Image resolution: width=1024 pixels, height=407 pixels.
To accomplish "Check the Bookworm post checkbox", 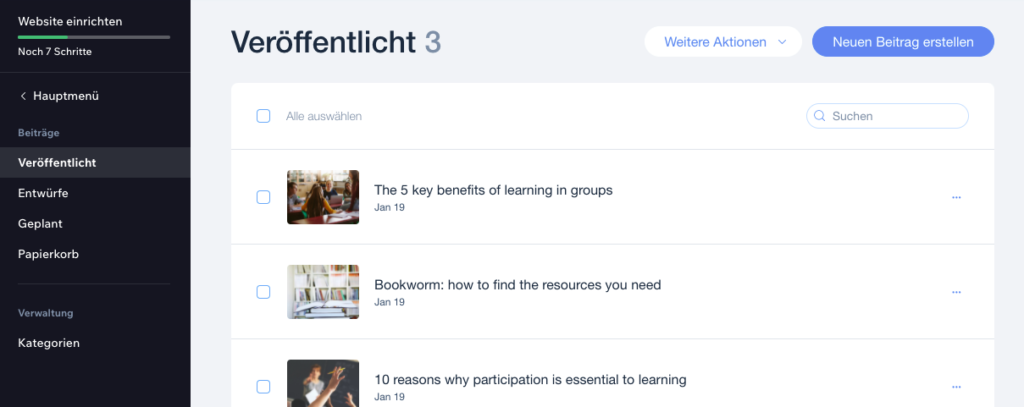I will (264, 292).
